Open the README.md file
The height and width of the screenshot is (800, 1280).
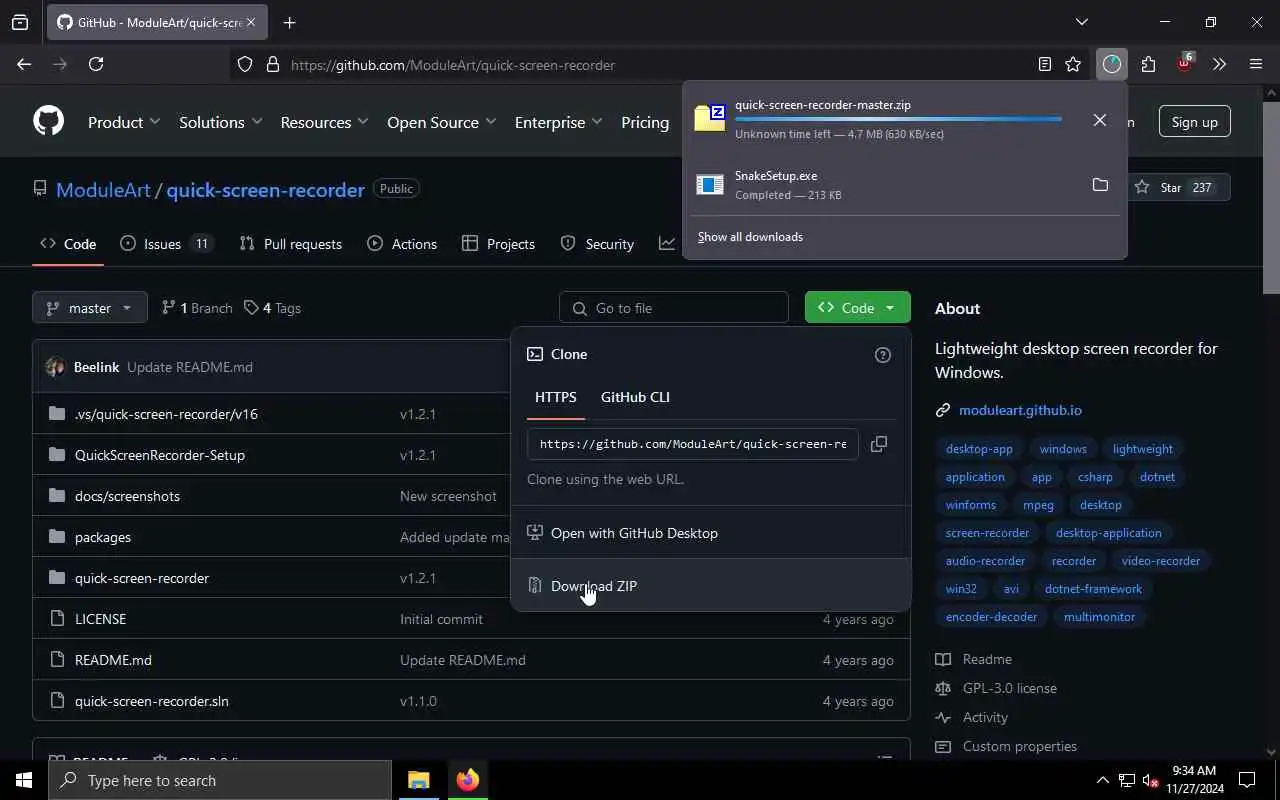coord(113,660)
